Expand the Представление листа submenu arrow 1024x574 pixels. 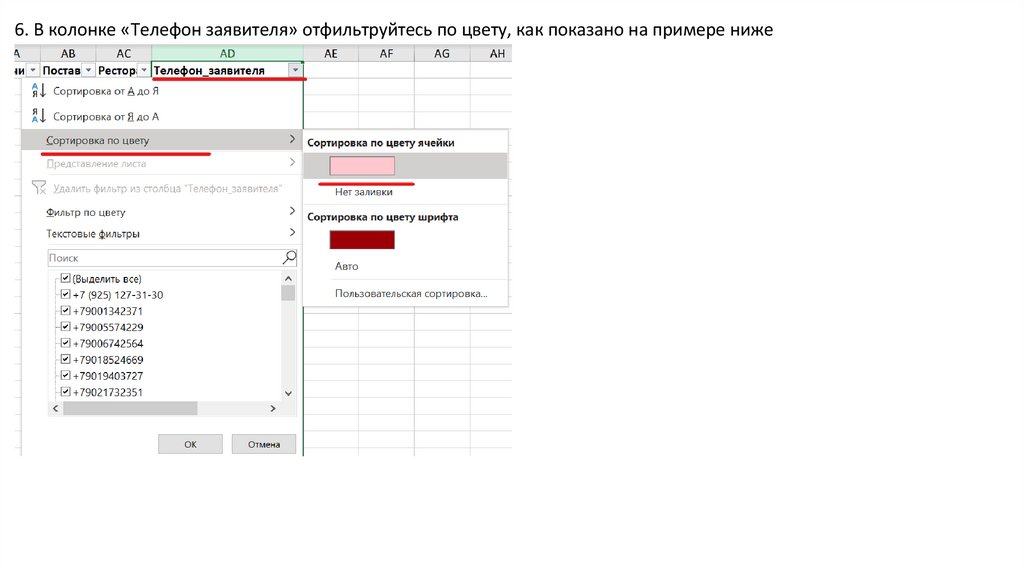[292, 162]
